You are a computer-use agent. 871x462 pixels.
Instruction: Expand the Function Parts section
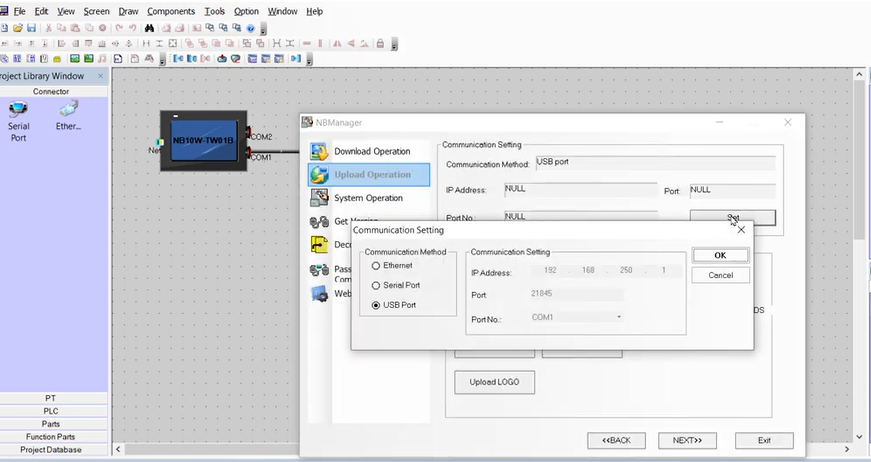point(51,437)
